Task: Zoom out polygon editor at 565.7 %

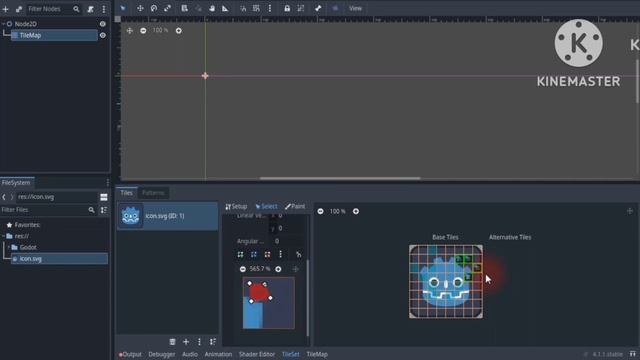Action: pos(243,269)
